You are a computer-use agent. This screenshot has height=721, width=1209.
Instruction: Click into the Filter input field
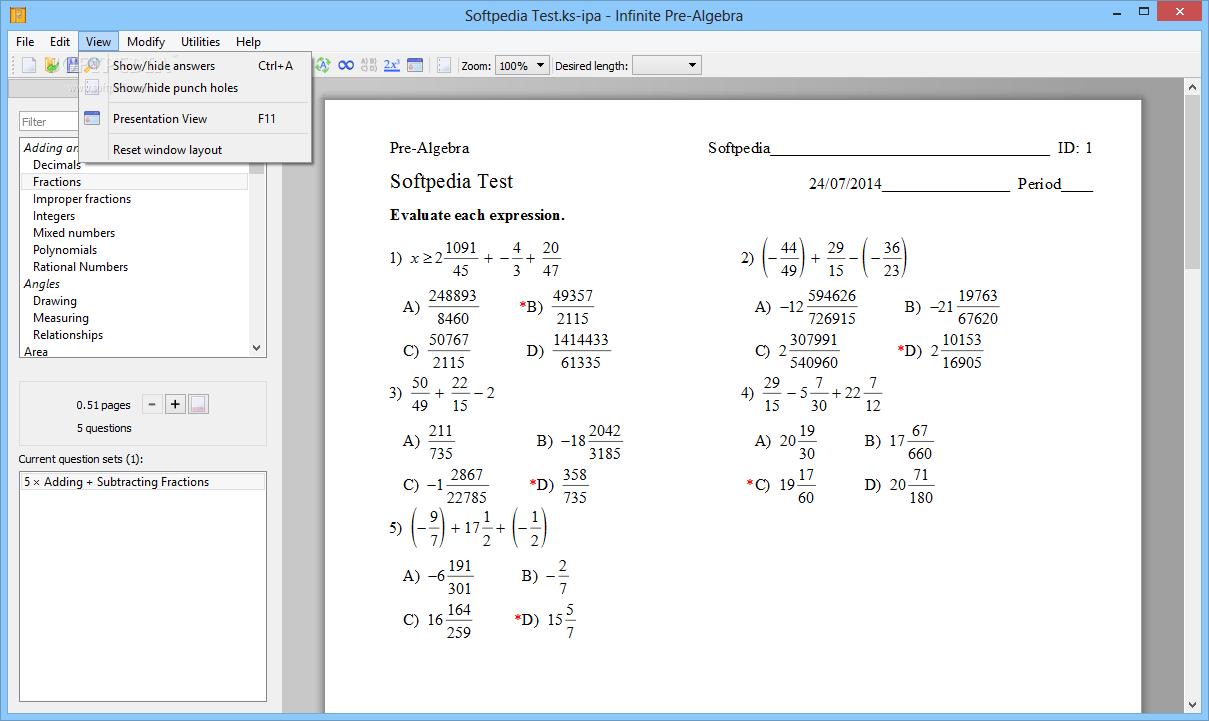click(49, 122)
